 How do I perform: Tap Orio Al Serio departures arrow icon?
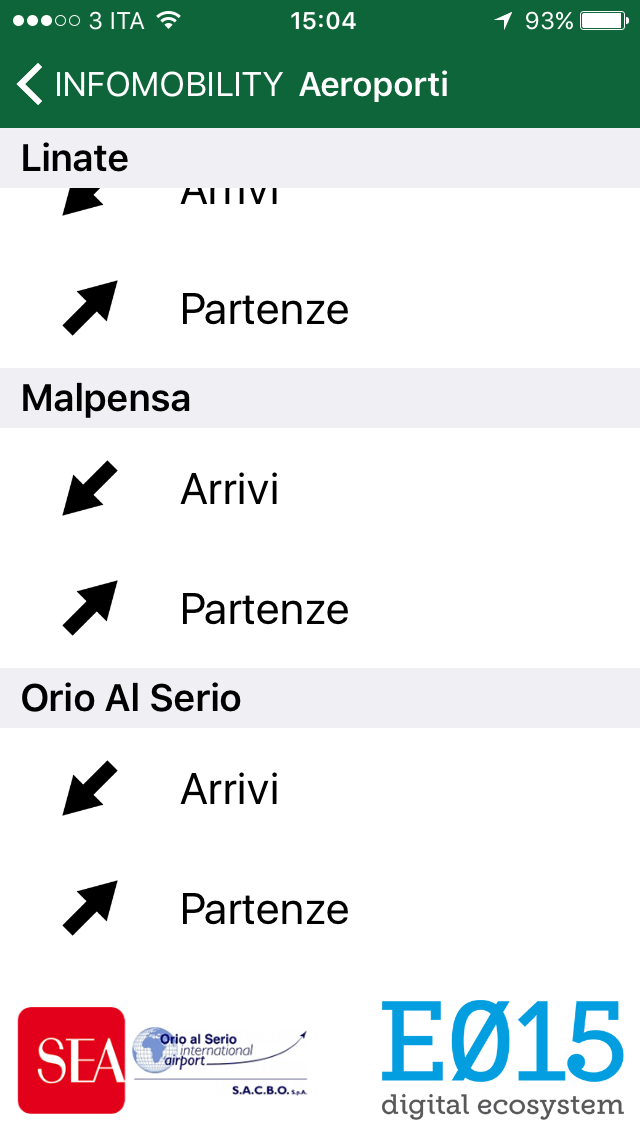point(90,908)
